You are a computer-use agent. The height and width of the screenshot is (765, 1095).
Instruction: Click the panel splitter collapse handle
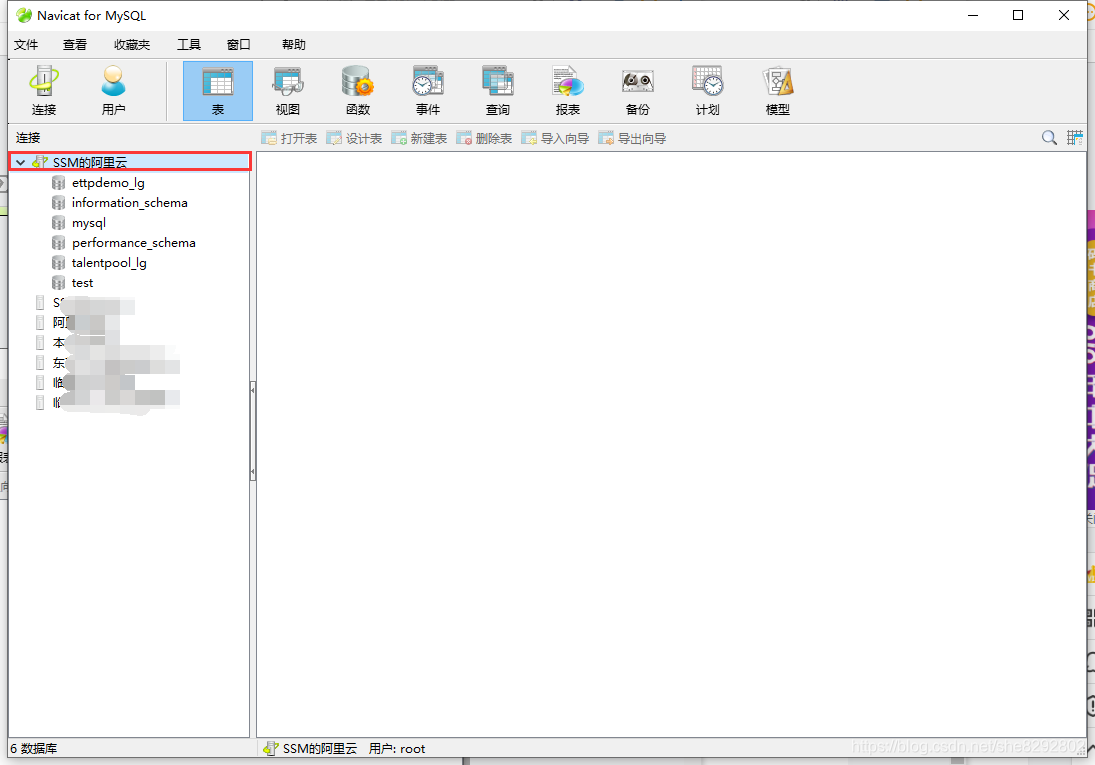[x=252, y=431]
